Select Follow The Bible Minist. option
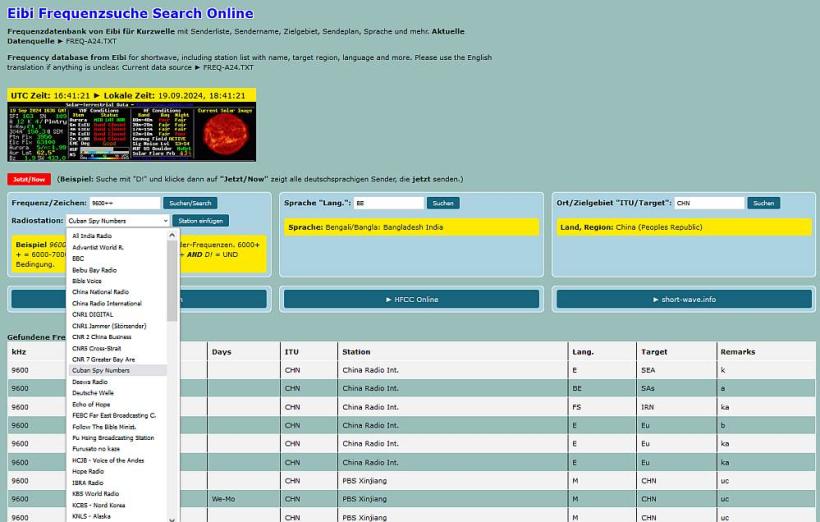This screenshot has width=820, height=522. [118, 427]
